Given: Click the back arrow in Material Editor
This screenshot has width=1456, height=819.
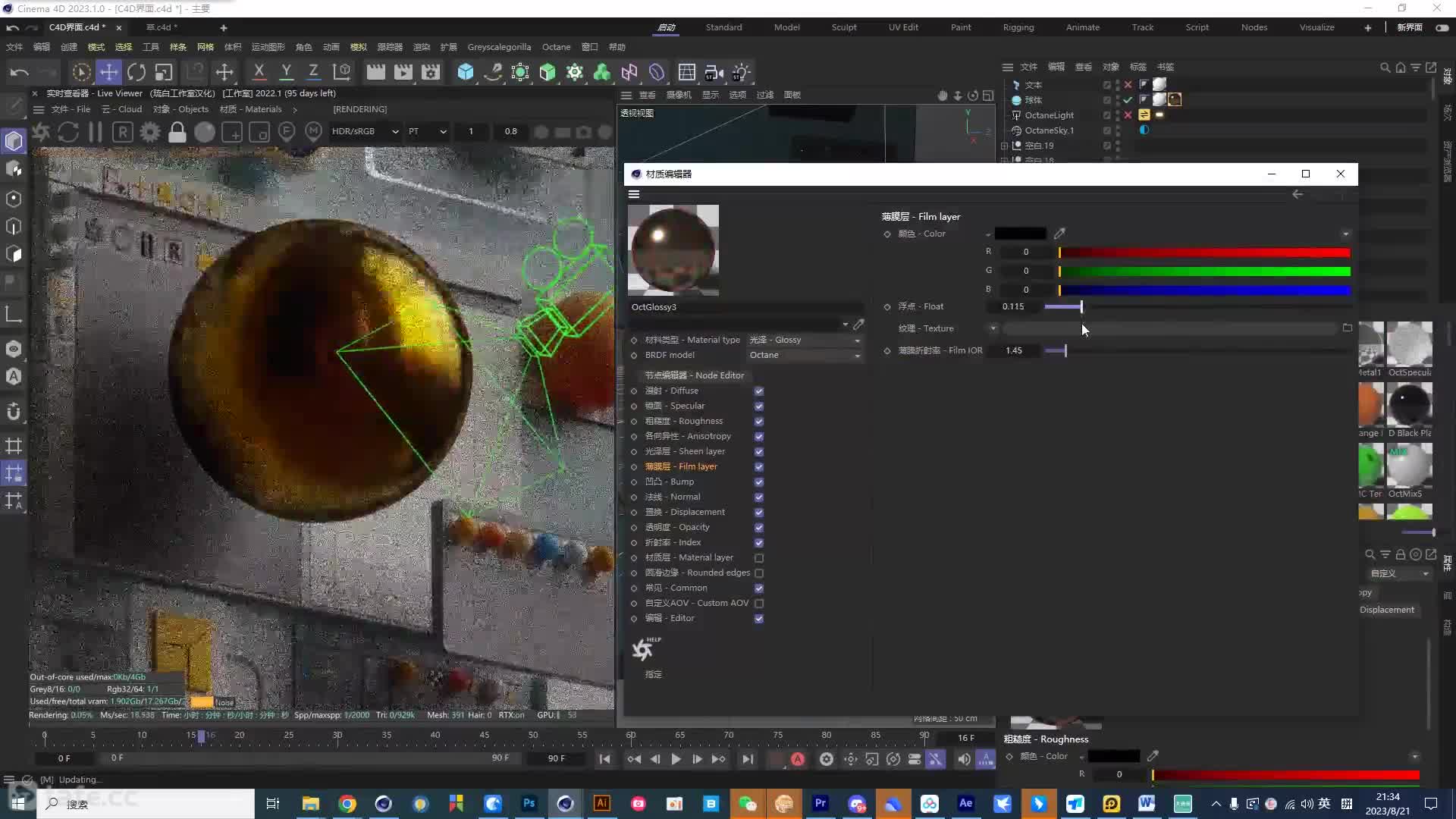Looking at the screenshot, I should pos(1298,194).
